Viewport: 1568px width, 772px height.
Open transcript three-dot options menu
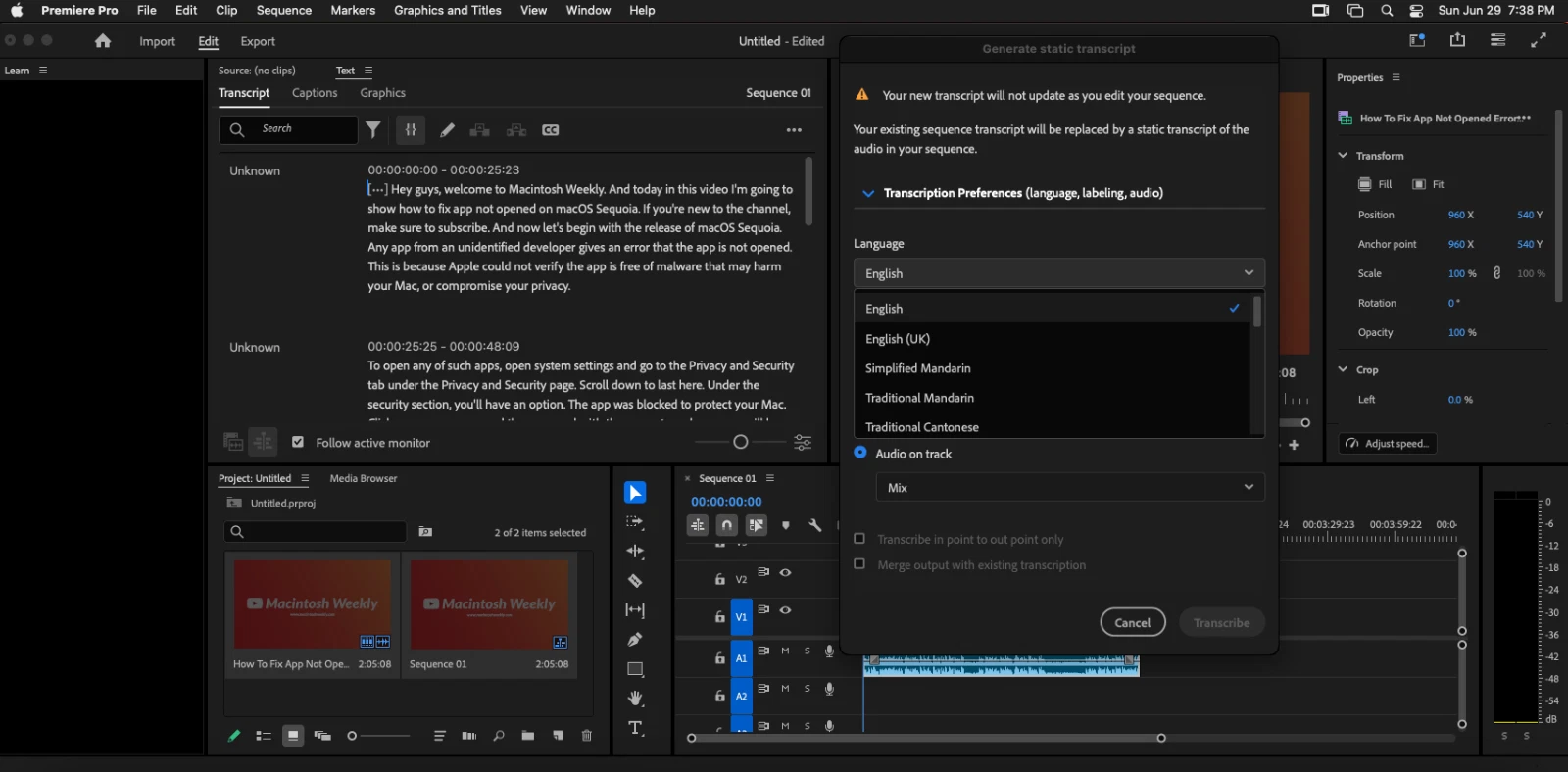794,130
